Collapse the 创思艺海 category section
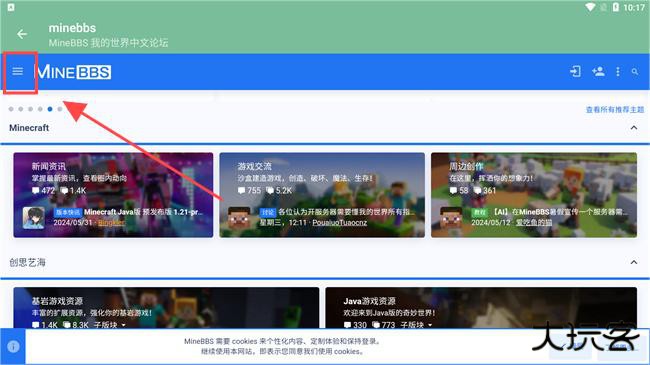Screen dimensions: 650x365 [x=634, y=262]
